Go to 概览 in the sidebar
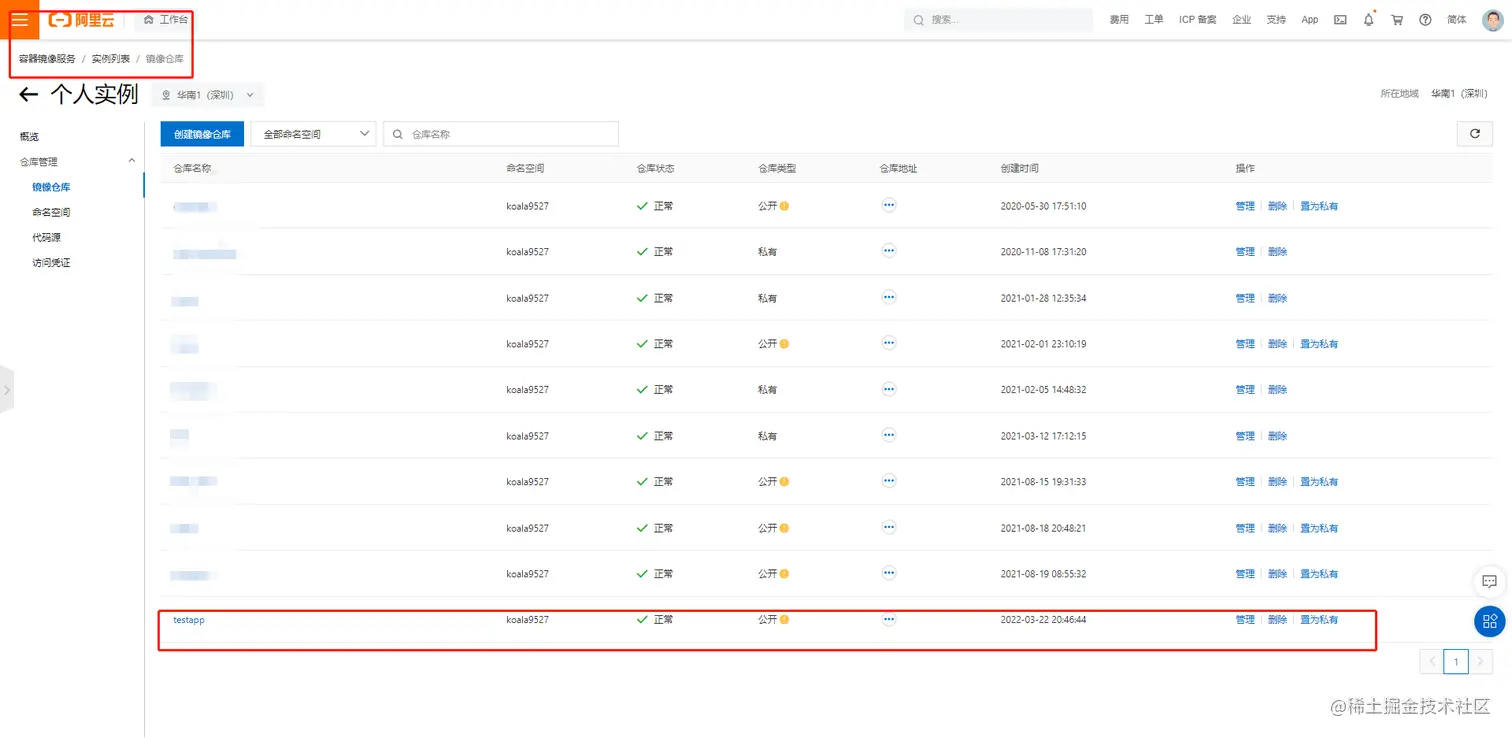The image size is (1512, 738). (x=30, y=136)
